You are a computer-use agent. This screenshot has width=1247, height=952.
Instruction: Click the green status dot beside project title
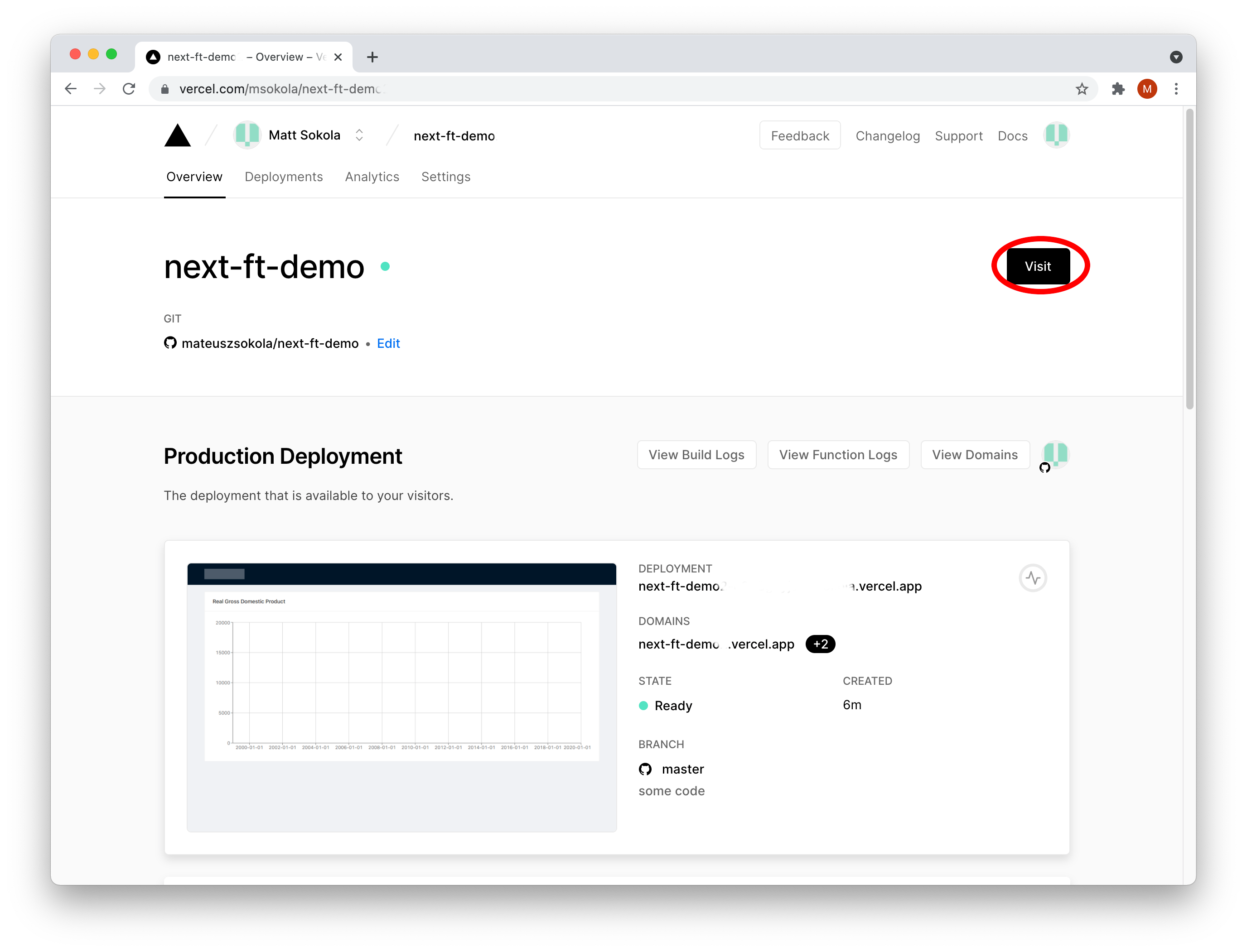386,266
